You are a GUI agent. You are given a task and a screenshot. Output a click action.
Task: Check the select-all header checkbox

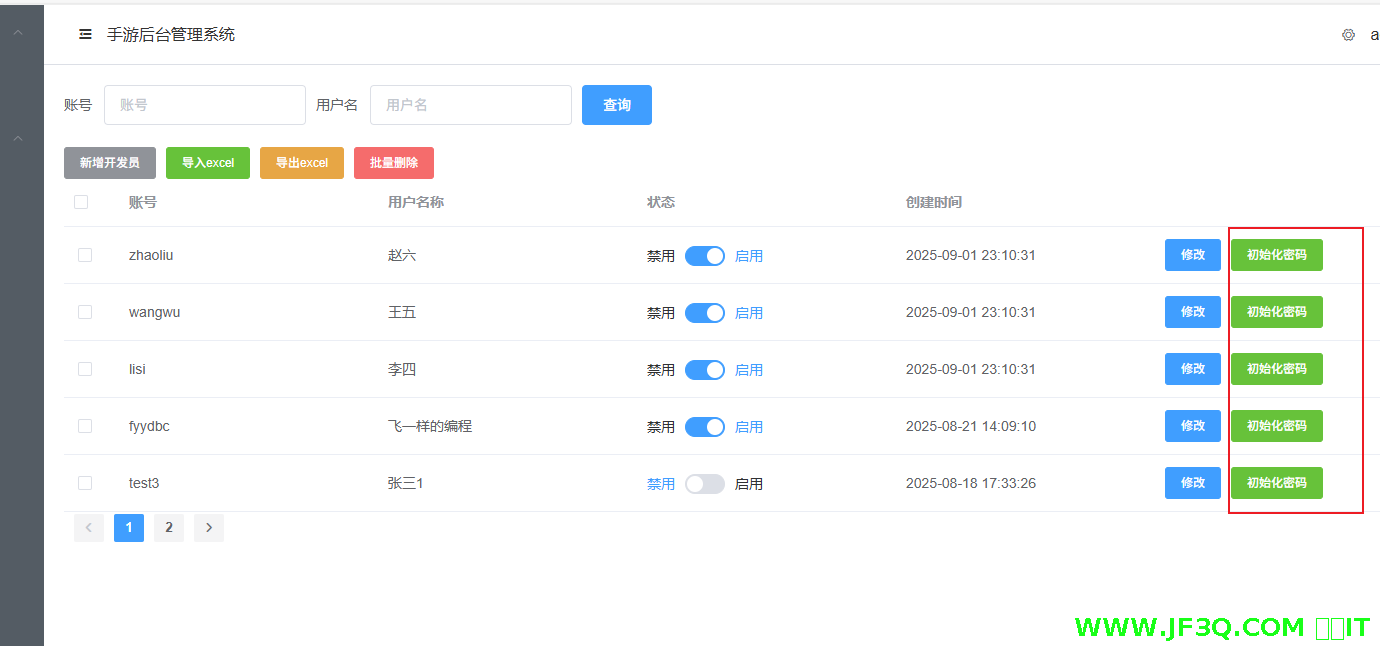pos(81,202)
